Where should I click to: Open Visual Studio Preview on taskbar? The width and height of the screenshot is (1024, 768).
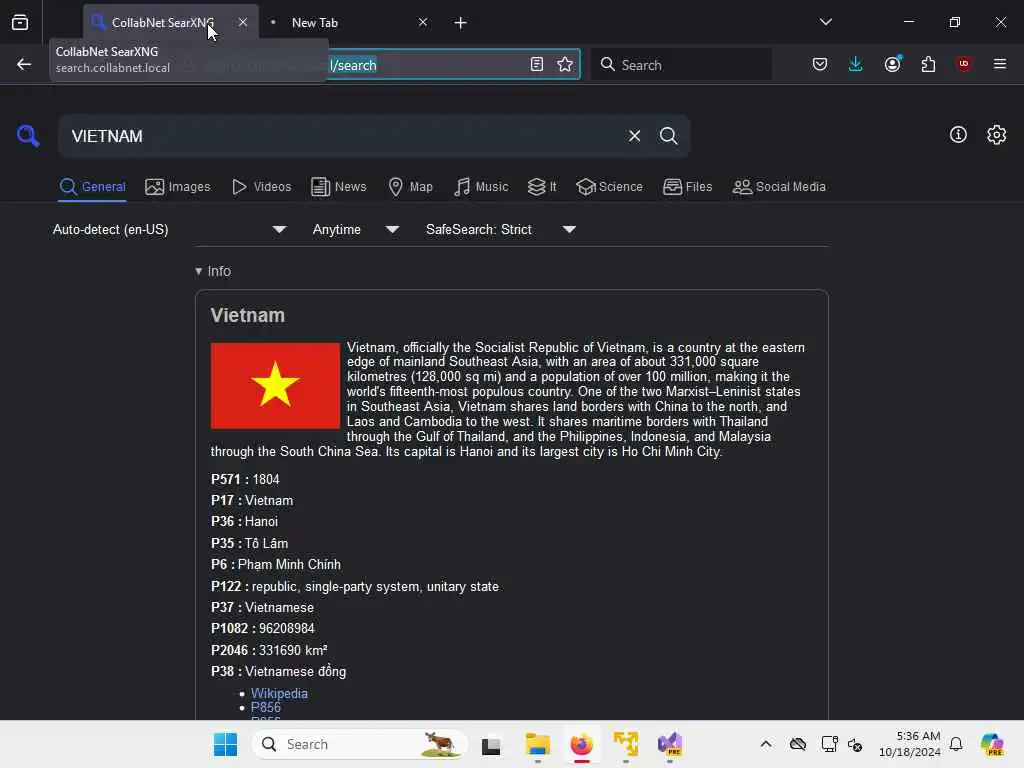click(670, 744)
